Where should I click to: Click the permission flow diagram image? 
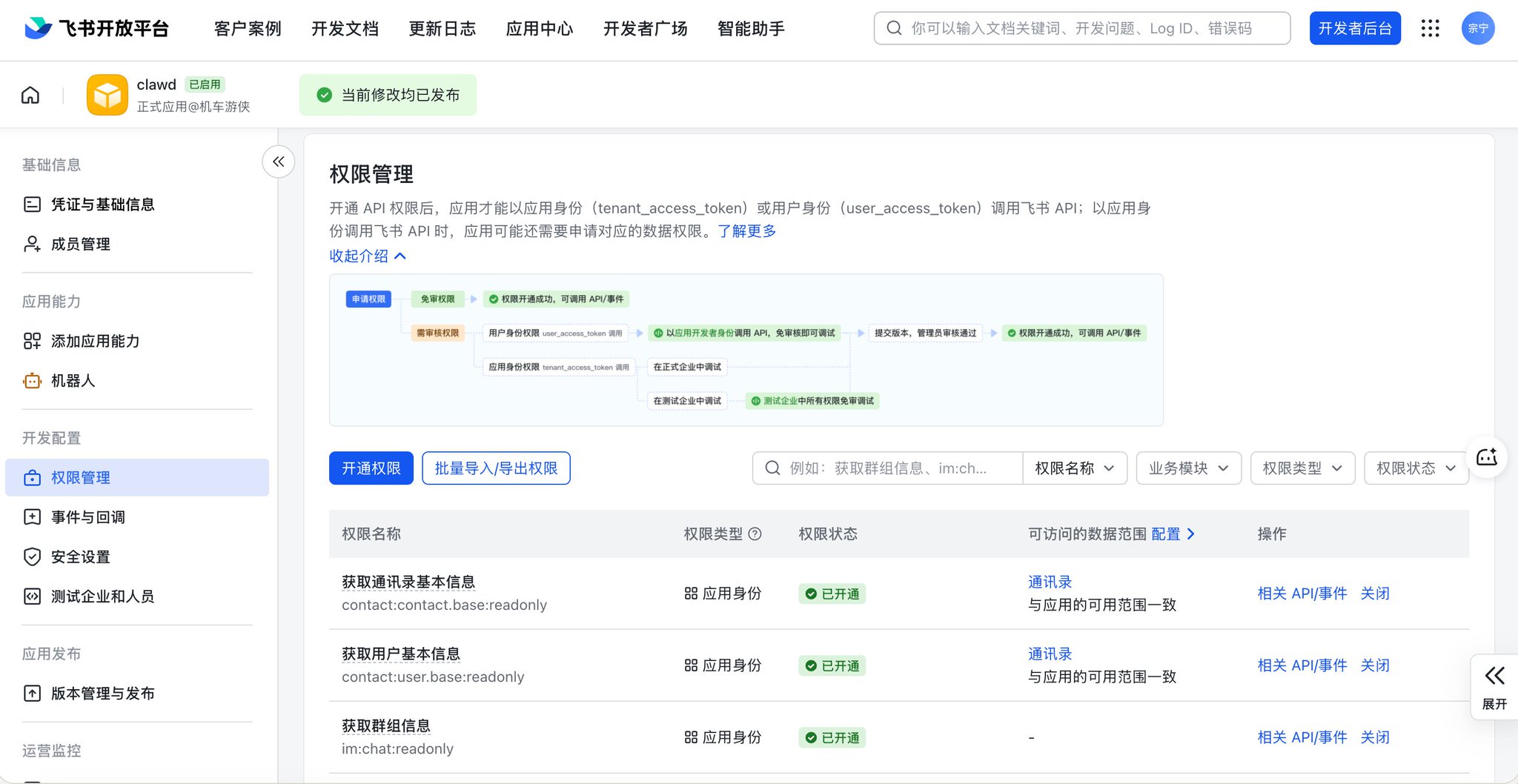click(x=746, y=350)
